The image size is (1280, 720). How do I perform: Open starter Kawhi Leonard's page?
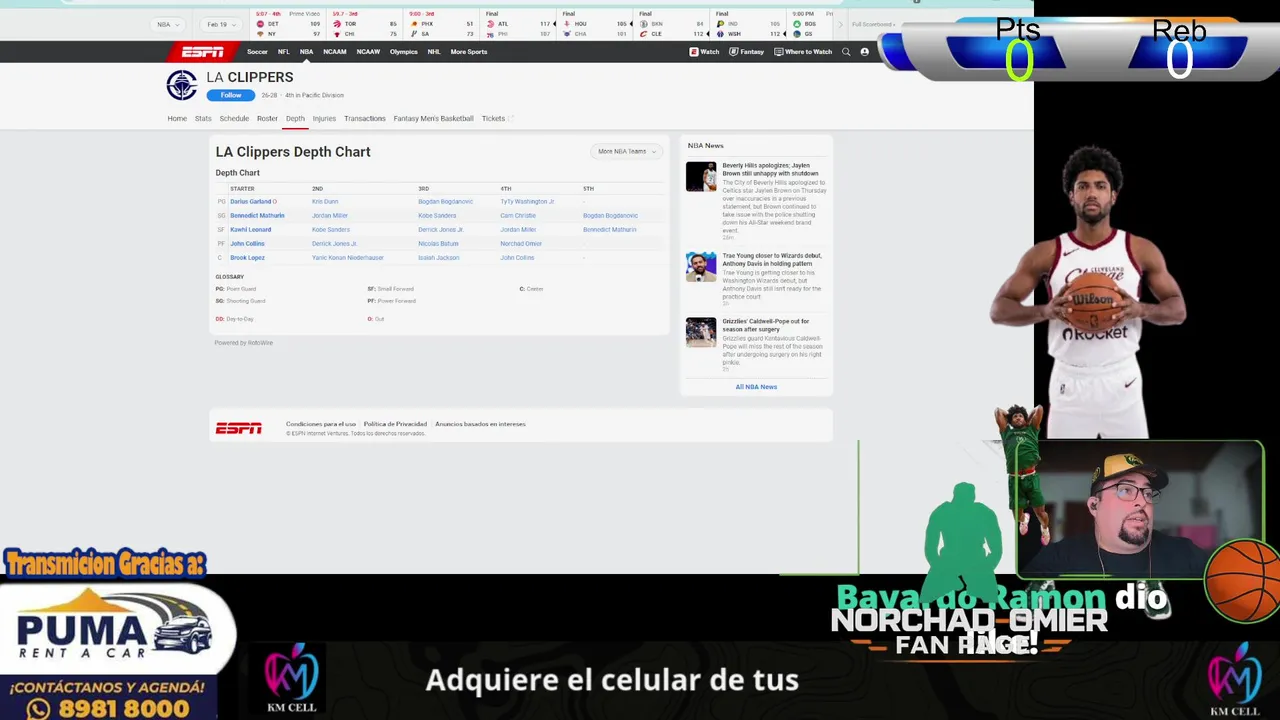pos(250,229)
